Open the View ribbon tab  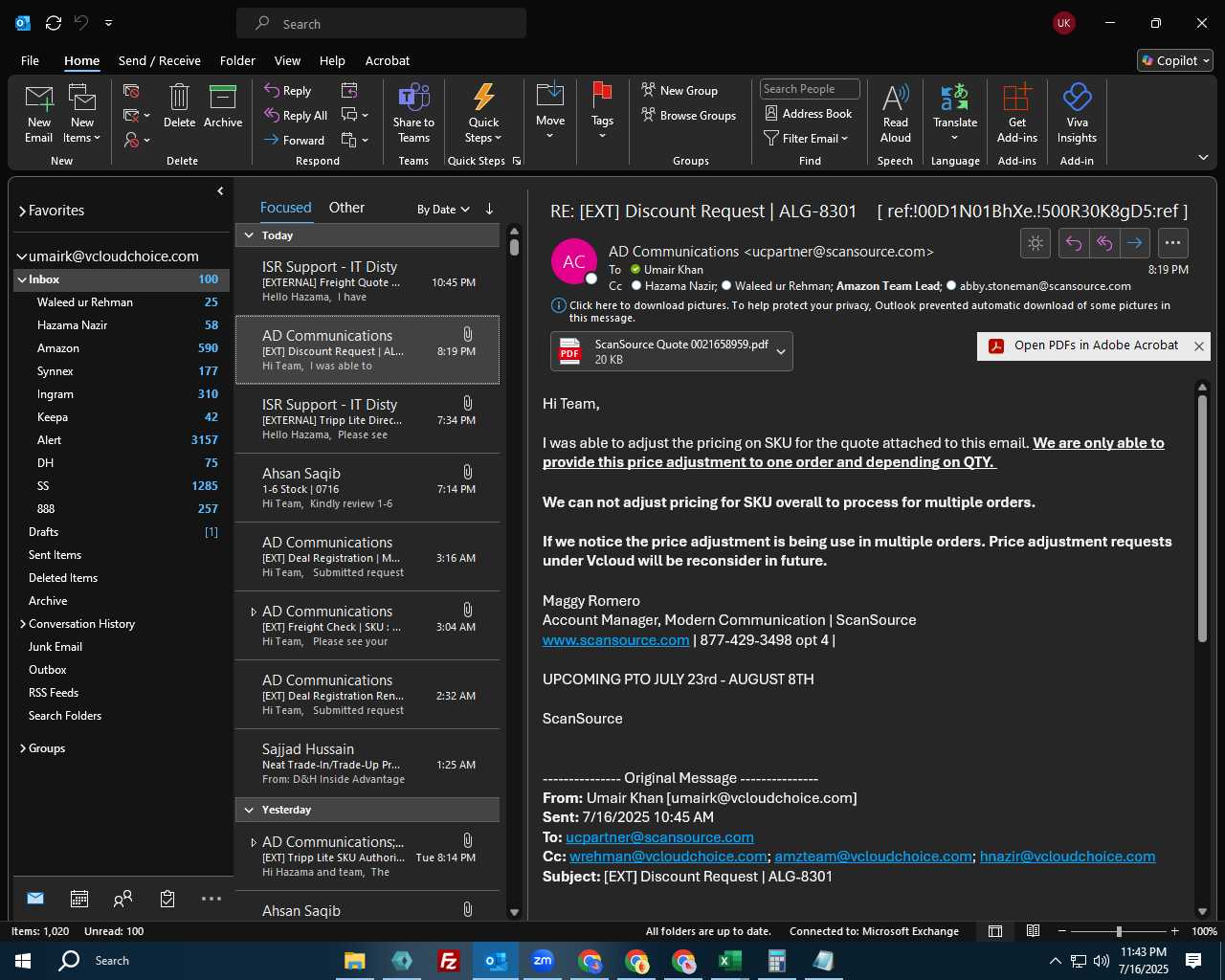click(x=287, y=60)
